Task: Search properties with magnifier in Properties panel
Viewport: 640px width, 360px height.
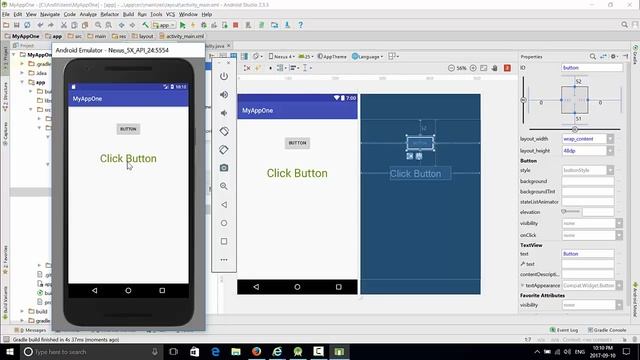Action: 593,57
